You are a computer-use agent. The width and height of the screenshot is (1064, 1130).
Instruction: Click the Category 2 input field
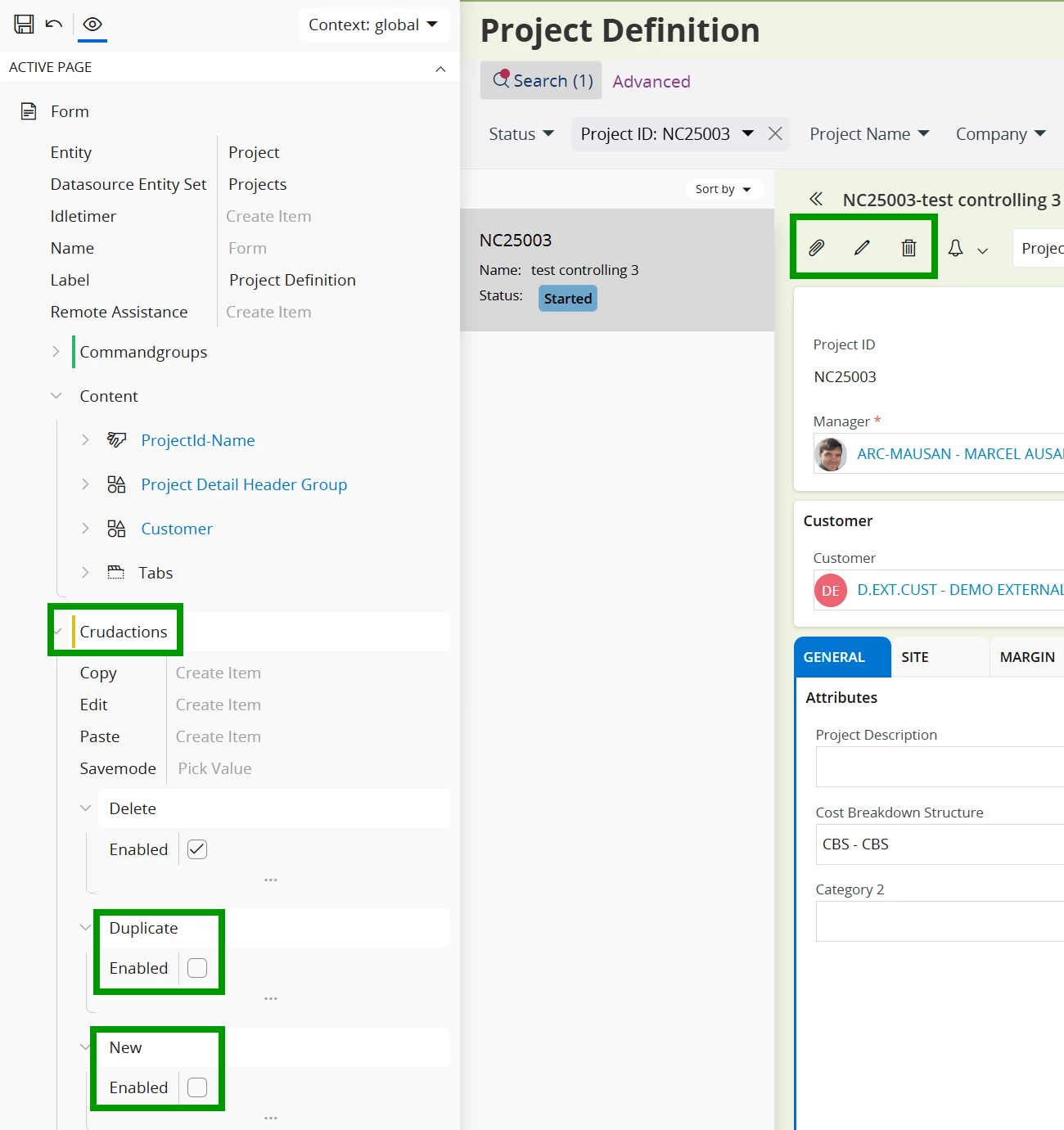click(940, 921)
